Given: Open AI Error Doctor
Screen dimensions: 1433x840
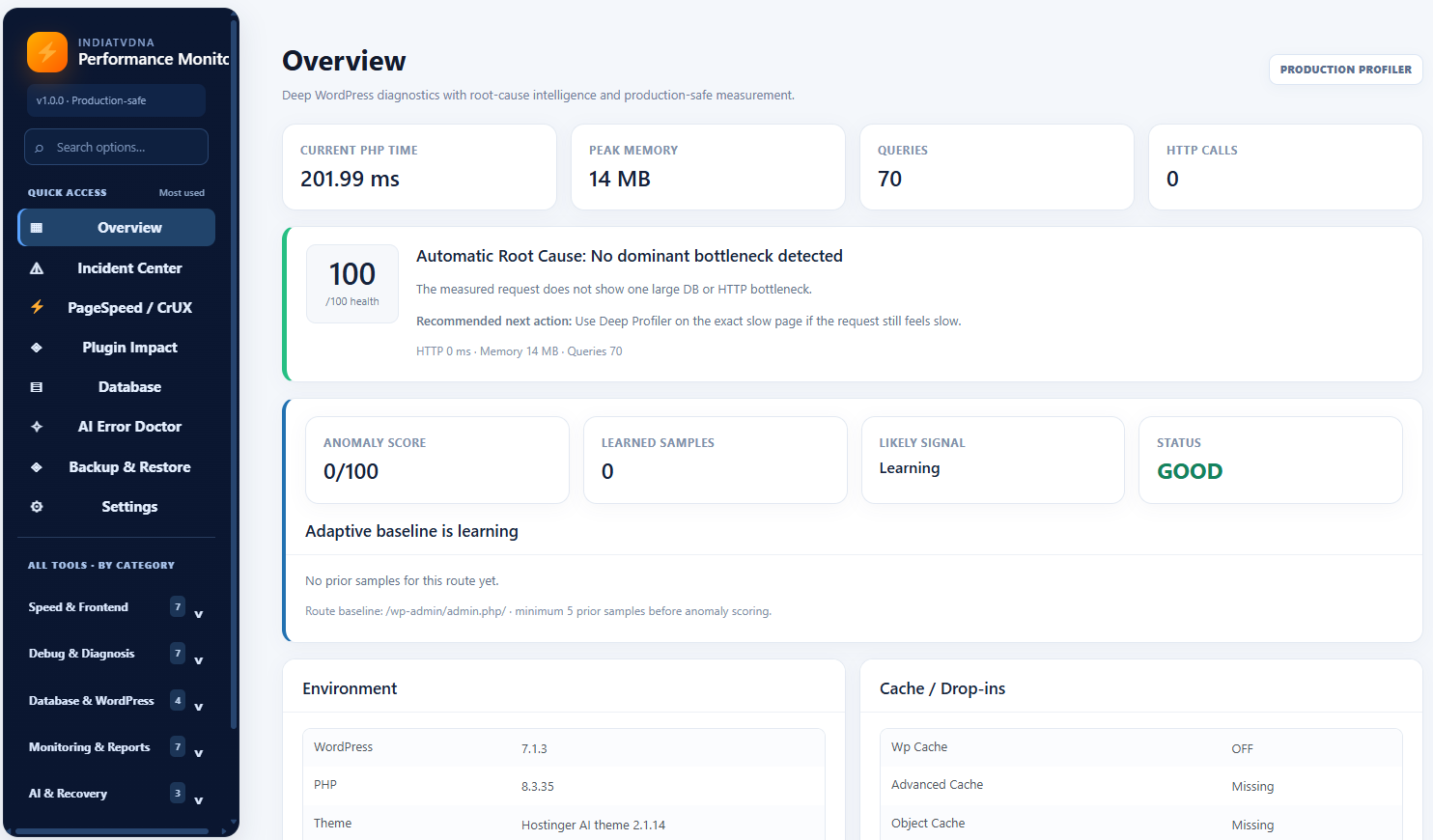Looking at the screenshot, I should (116, 427).
